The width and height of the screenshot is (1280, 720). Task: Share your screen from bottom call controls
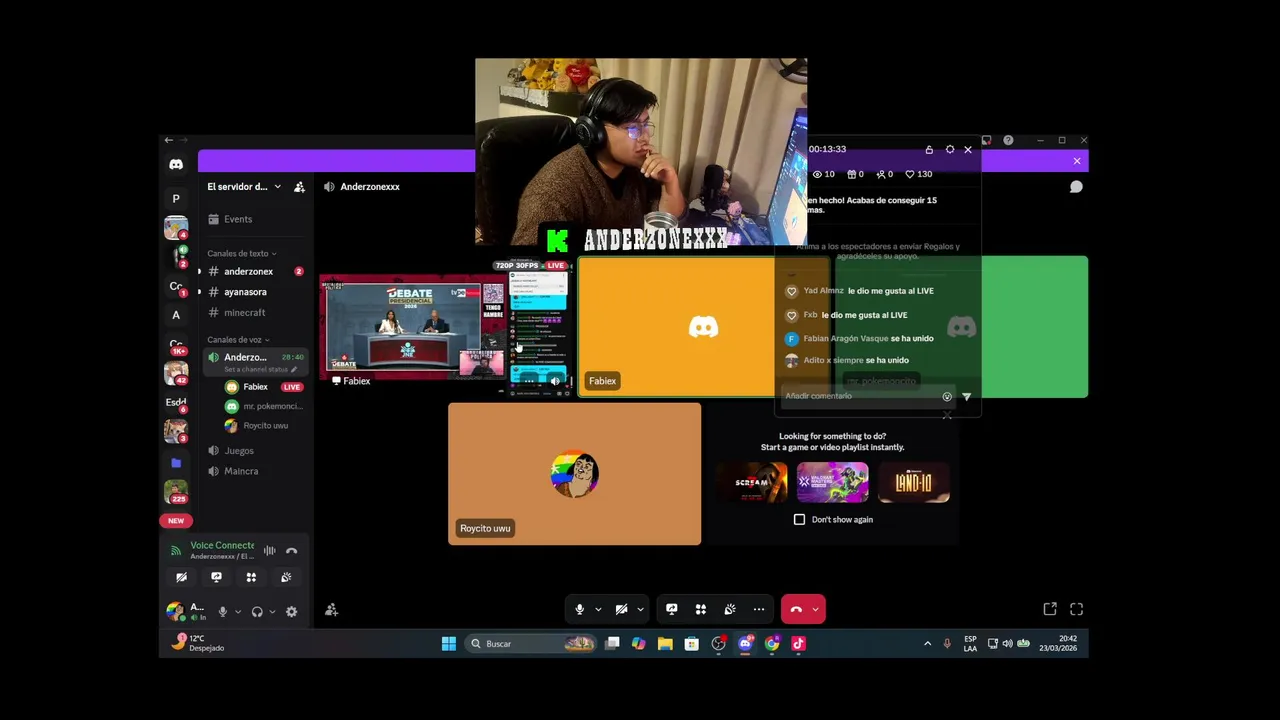(672, 609)
